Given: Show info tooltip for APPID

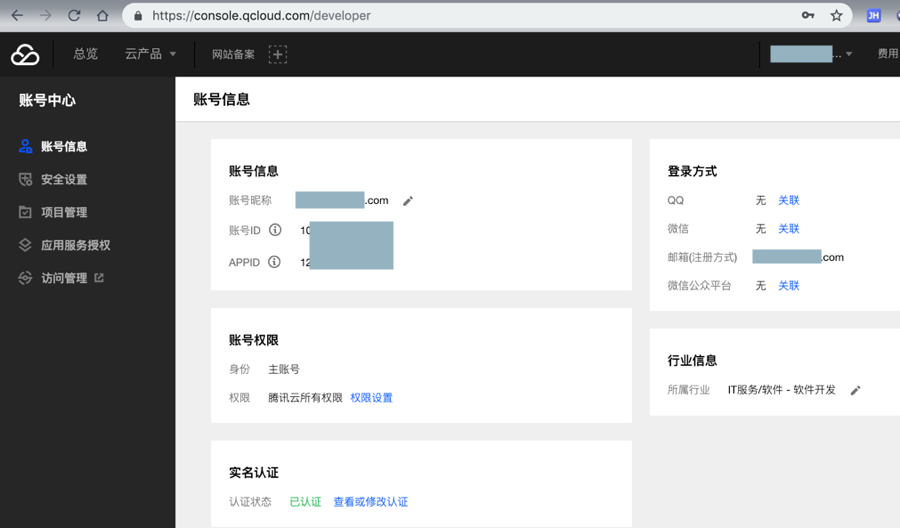Looking at the screenshot, I should tap(274, 262).
